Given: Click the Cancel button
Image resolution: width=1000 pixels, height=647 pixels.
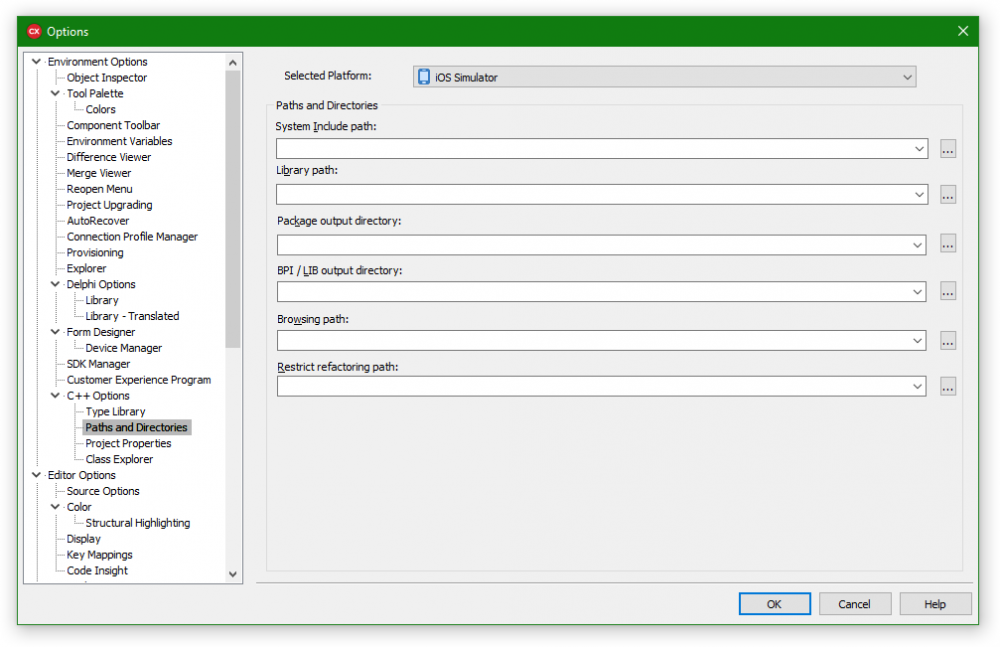Looking at the screenshot, I should click(x=854, y=604).
